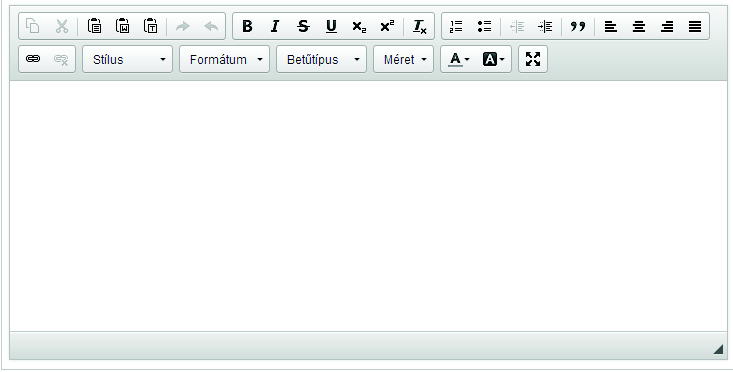The height and width of the screenshot is (372, 733).
Task: Open the text color picker
Action: pyautogui.click(x=459, y=59)
